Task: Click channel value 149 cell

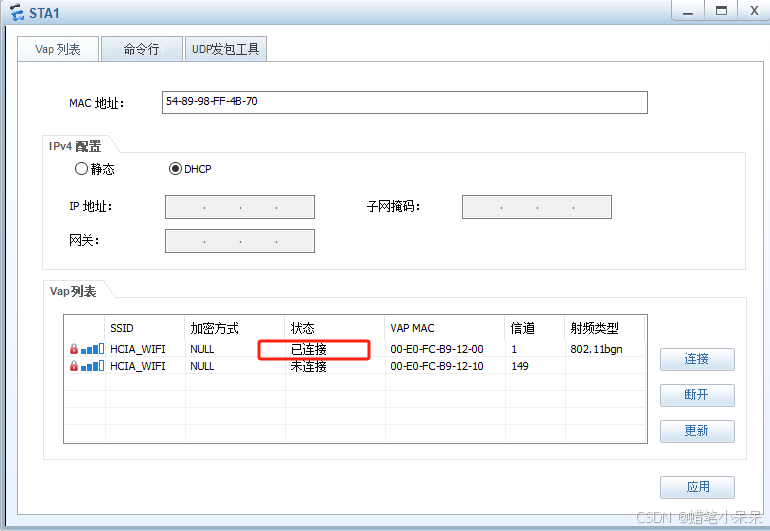Action: 520,366
